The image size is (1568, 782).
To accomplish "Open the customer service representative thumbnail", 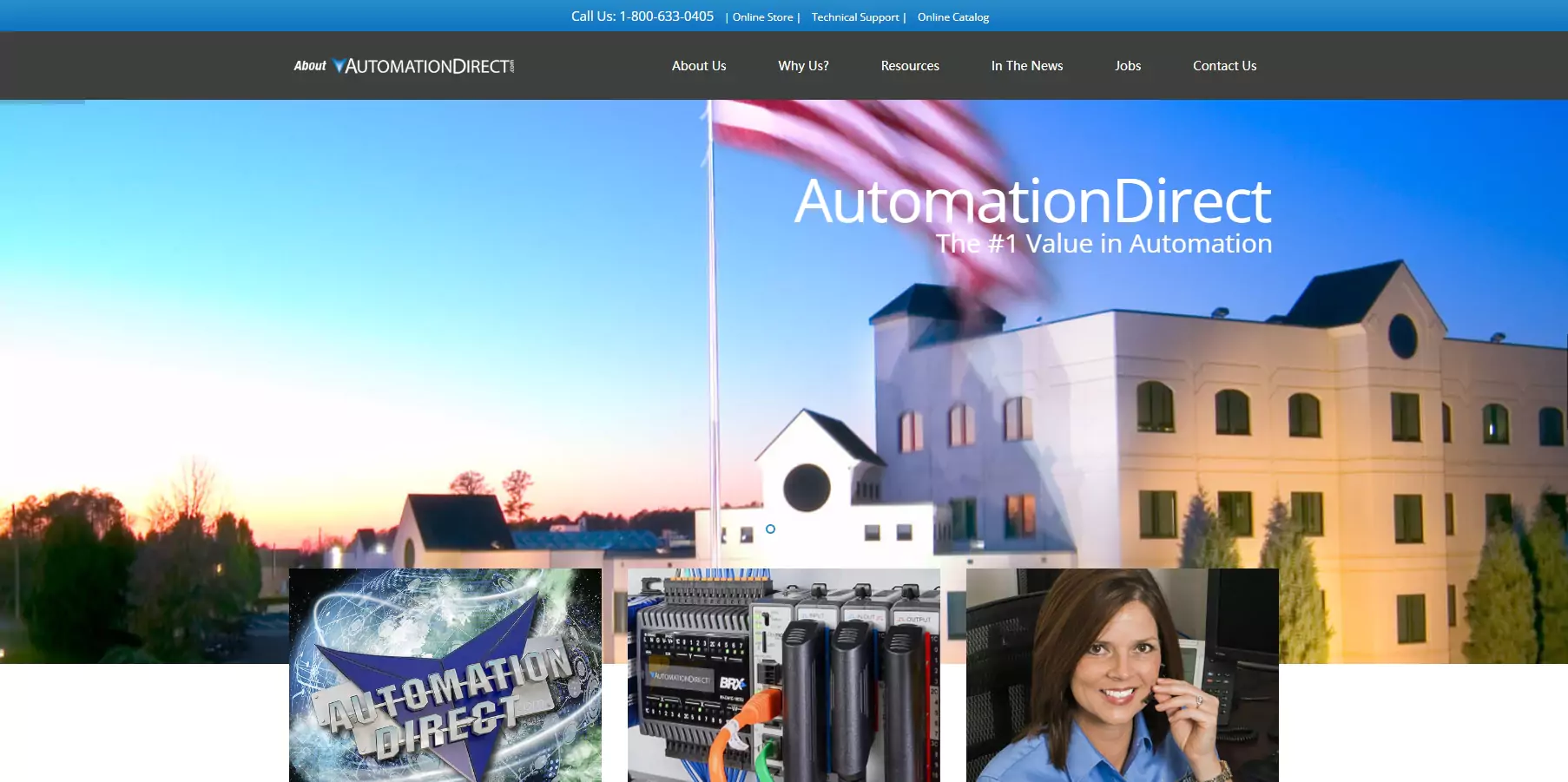I will pos(1123,675).
